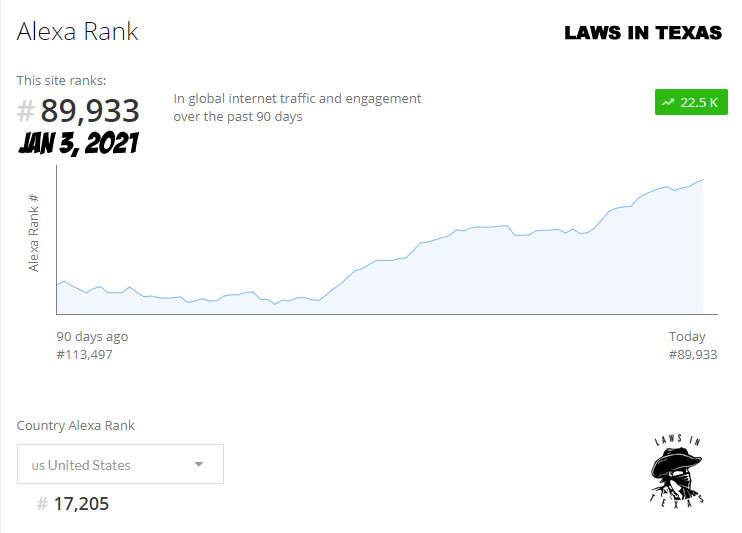Click the global internet traffic description text
This screenshot has height=533, width=742.
click(x=297, y=107)
